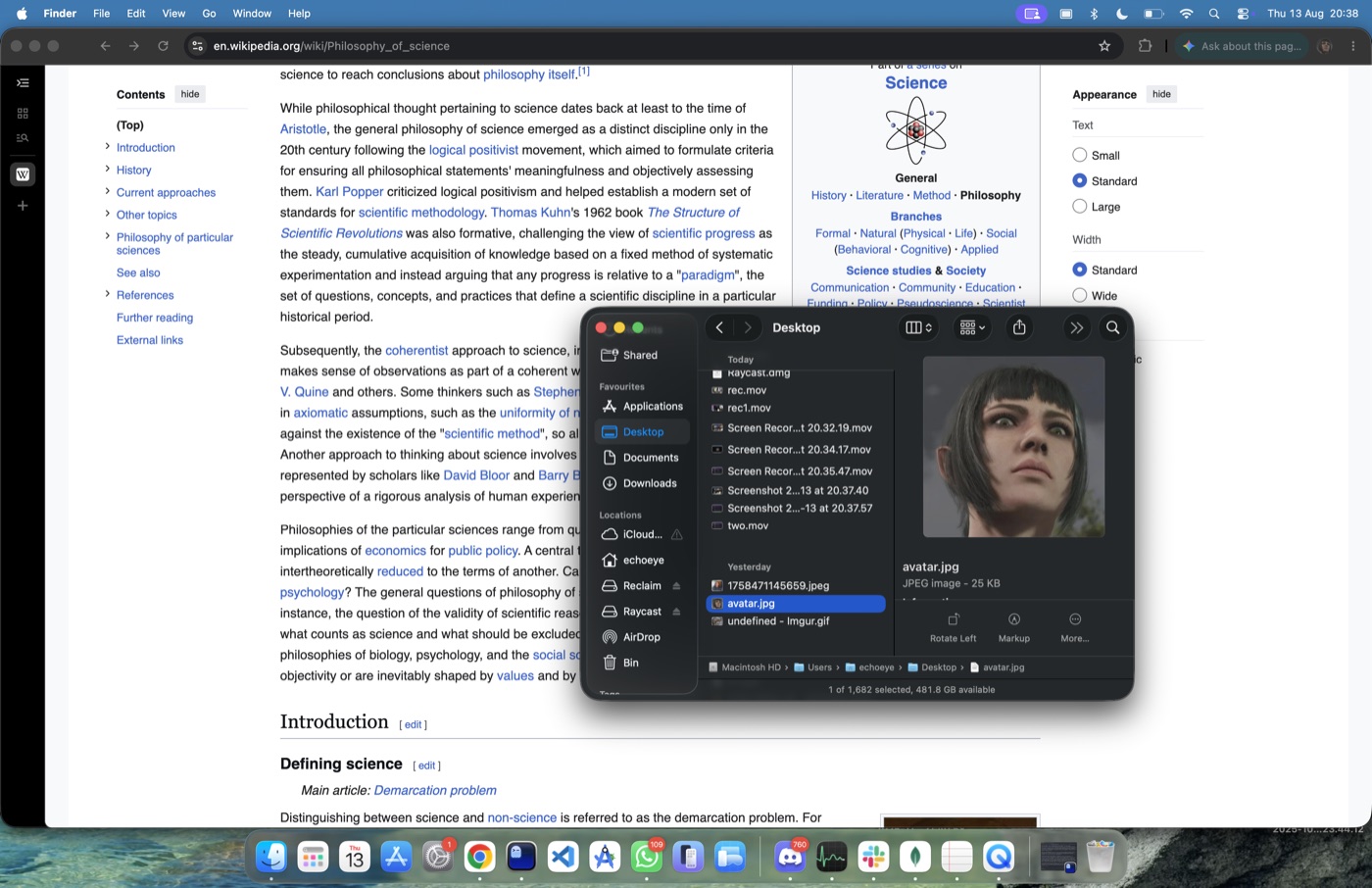Open Finder view mode dropdown
This screenshot has height=888, width=1372.
(918, 327)
